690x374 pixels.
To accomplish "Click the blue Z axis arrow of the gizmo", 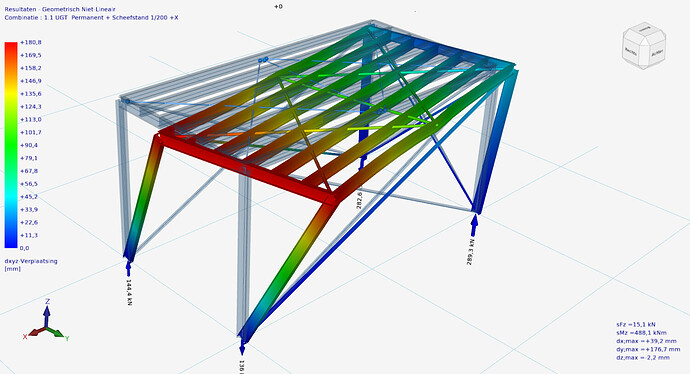I will tap(47, 315).
